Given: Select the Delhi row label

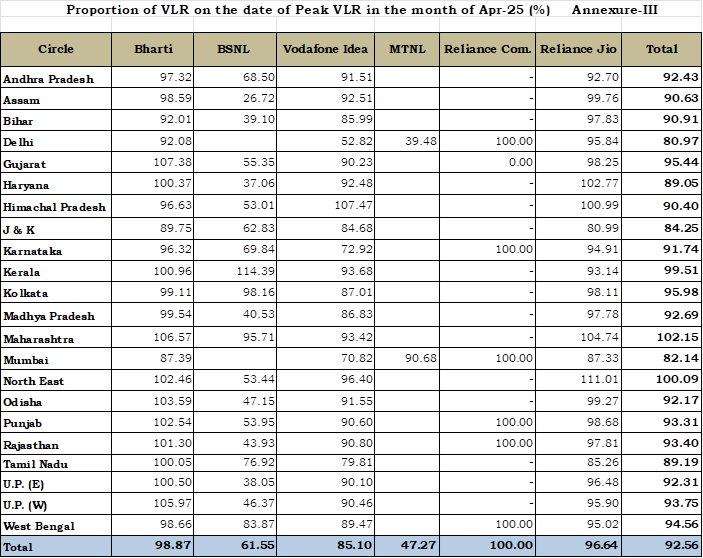Looking at the screenshot, I should coord(18,143).
